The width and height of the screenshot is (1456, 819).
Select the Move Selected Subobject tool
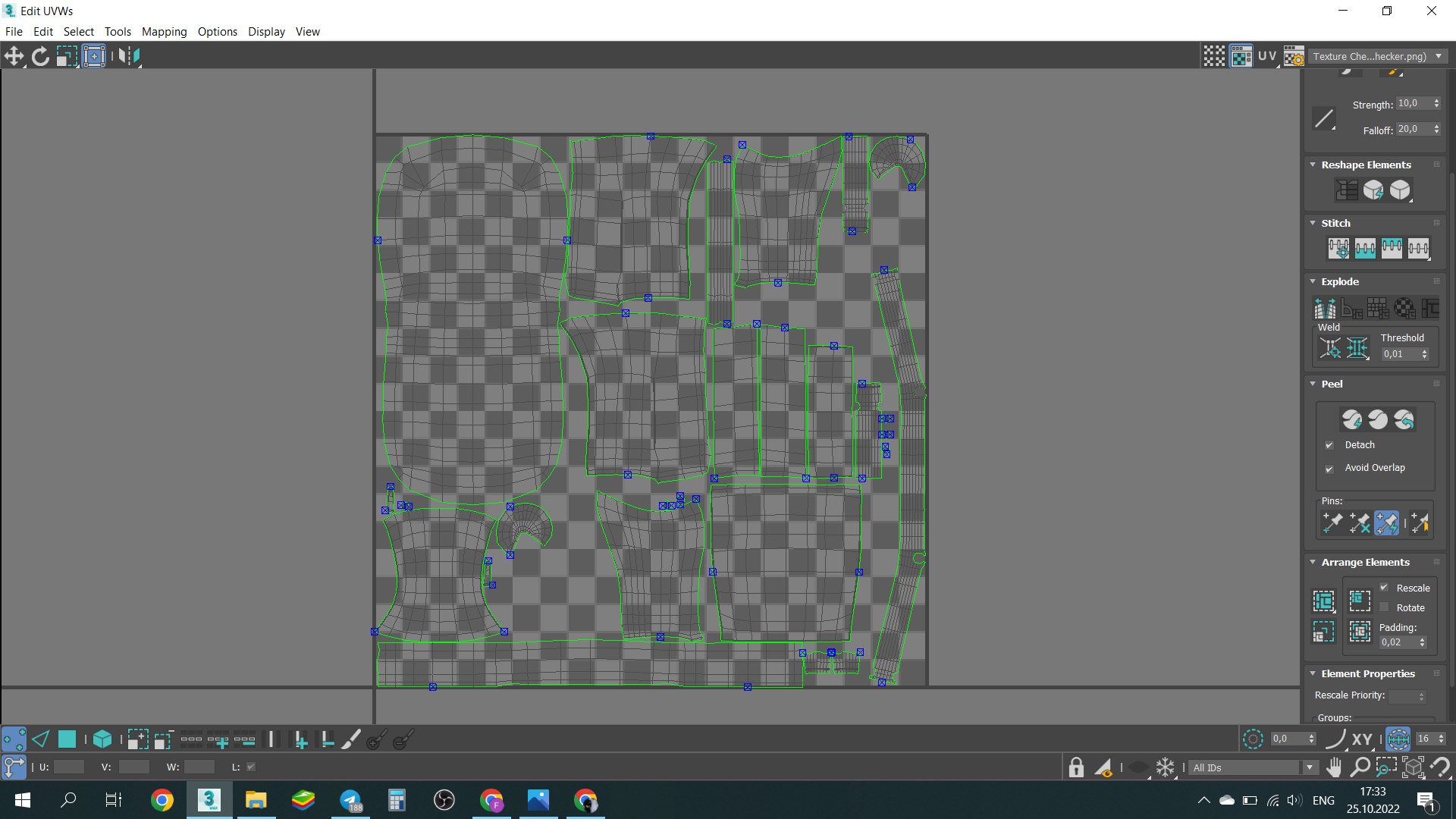pyautogui.click(x=14, y=56)
